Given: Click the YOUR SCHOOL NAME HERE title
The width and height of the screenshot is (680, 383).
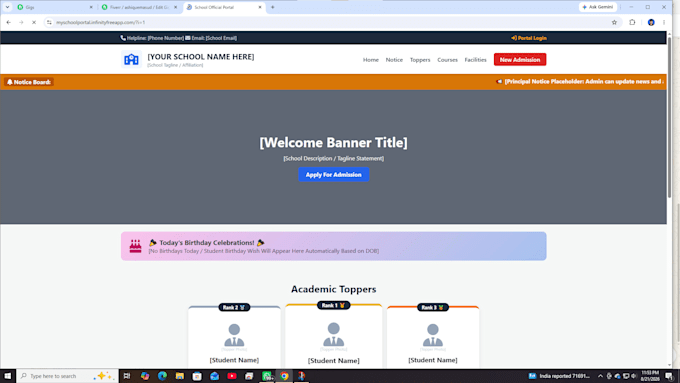Looking at the screenshot, I should [201, 57].
